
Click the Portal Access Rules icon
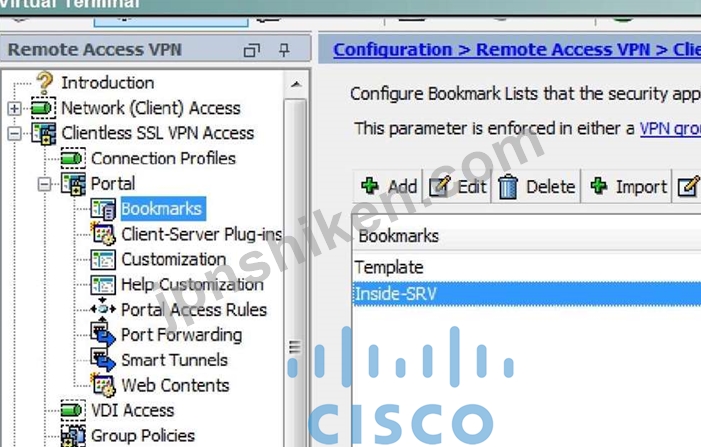point(103,309)
